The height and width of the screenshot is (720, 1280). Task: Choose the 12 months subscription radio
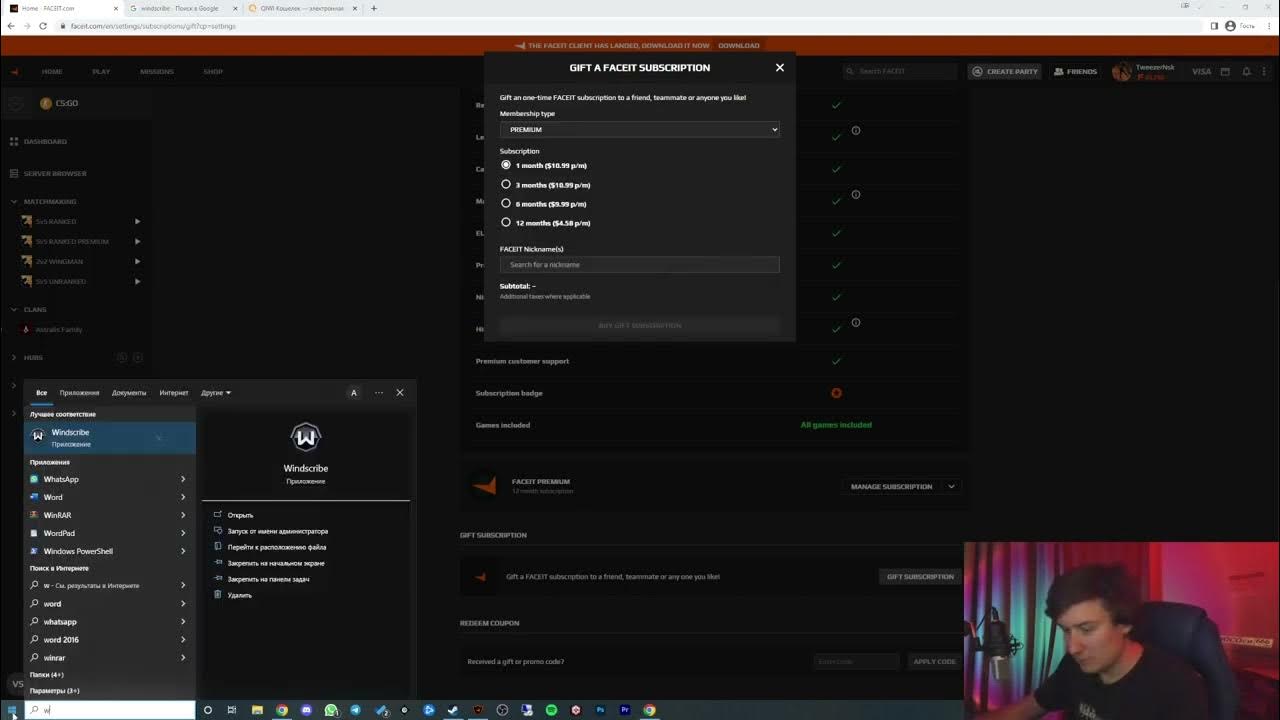point(506,222)
